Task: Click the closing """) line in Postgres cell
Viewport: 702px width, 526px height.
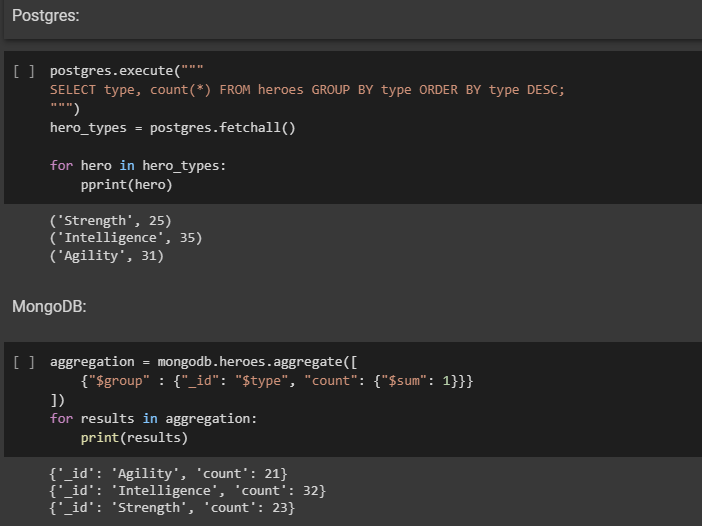Action: [65, 109]
